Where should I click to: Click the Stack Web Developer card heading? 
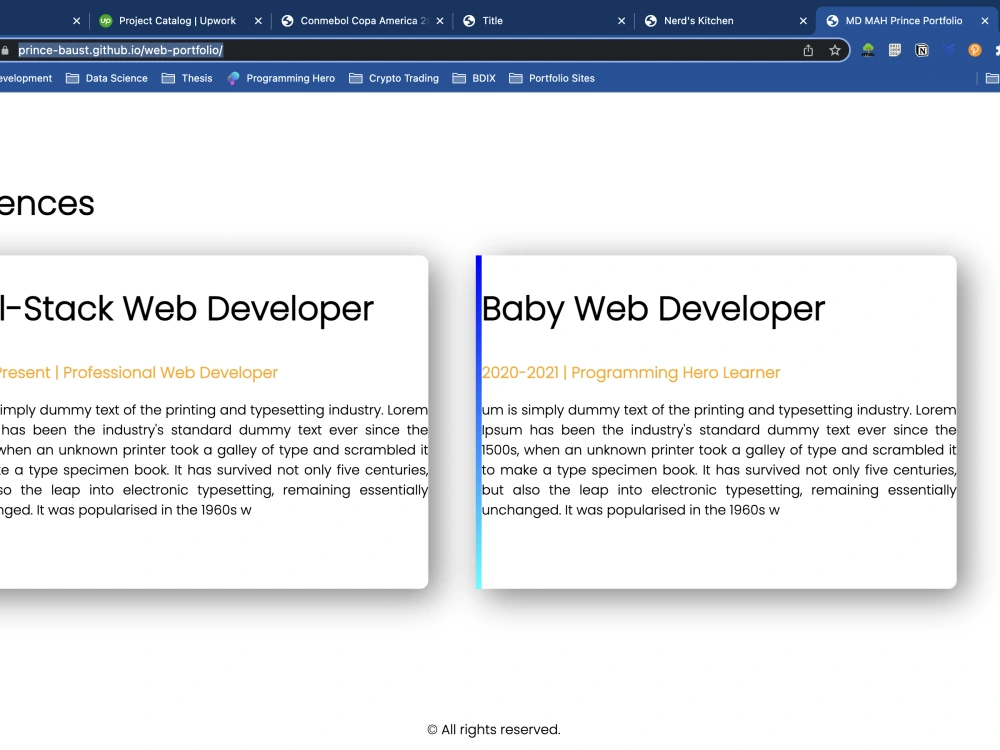[x=187, y=309]
